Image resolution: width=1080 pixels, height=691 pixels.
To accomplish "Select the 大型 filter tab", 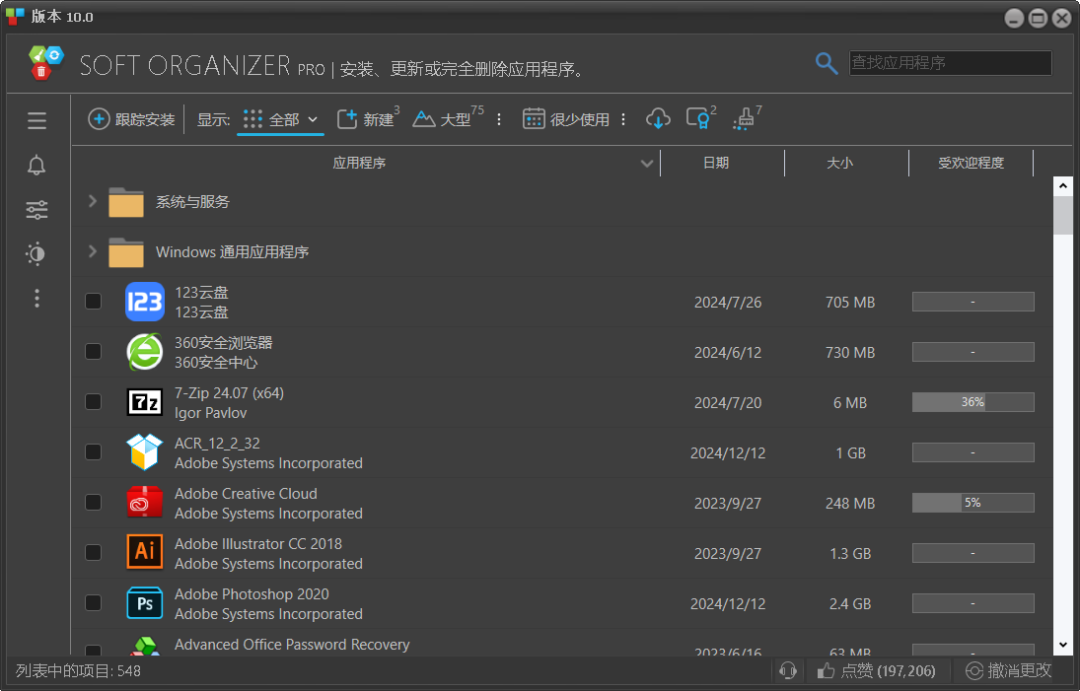I will [x=447, y=118].
